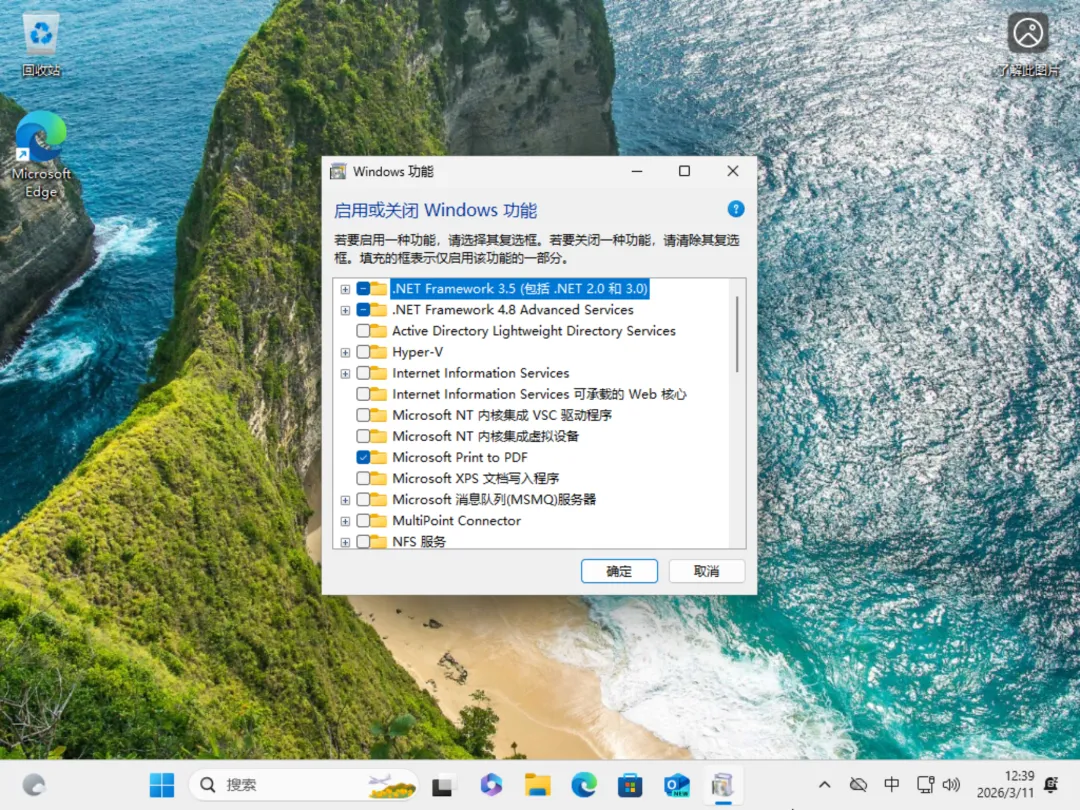The image size is (1080, 810).
Task: Open notification bell in the taskbar
Action: [x=1052, y=785]
